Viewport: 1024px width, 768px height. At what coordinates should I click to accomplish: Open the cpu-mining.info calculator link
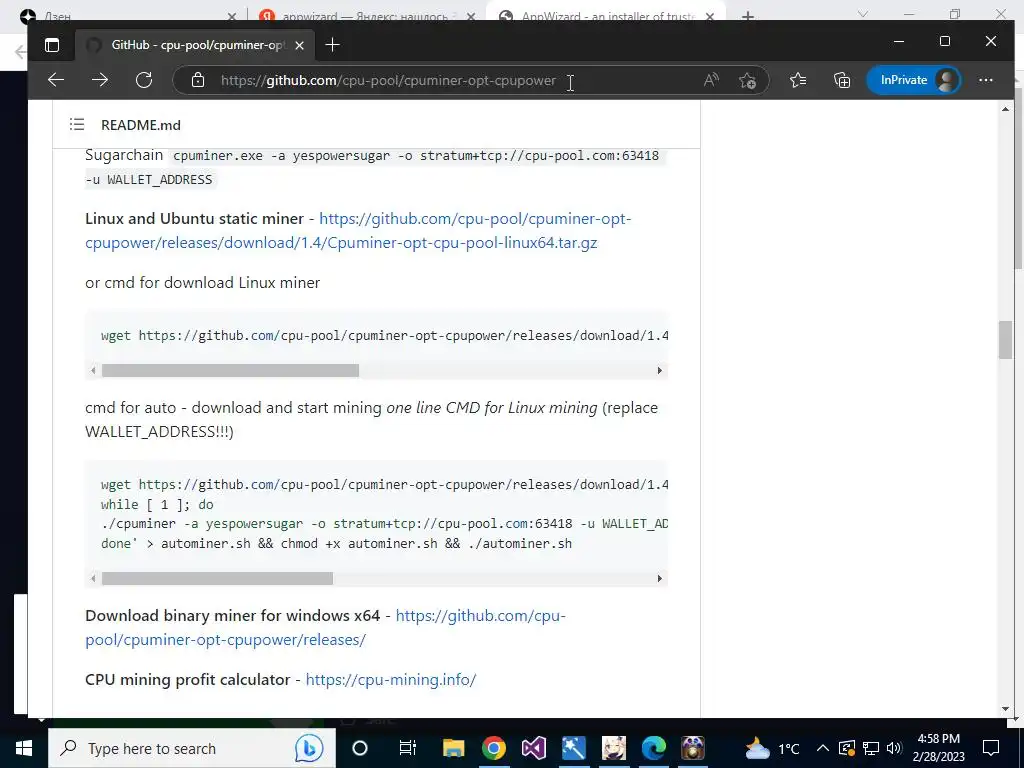click(x=391, y=679)
